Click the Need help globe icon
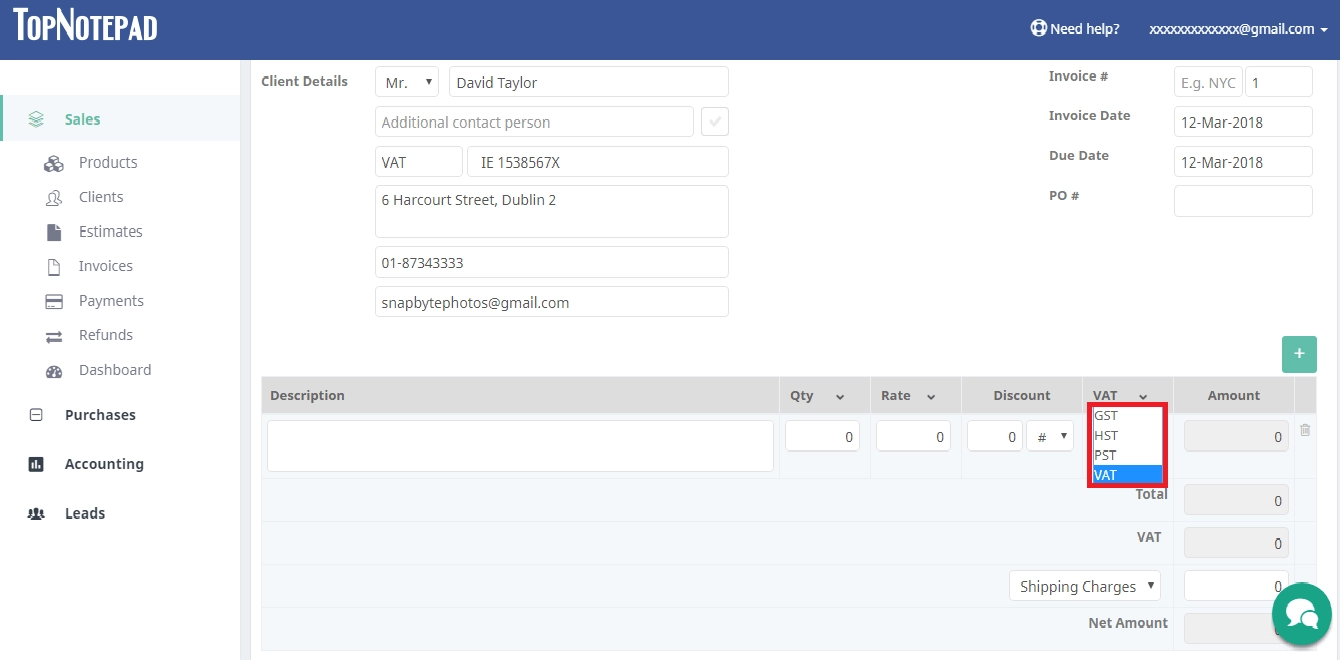 pyautogui.click(x=1037, y=28)
